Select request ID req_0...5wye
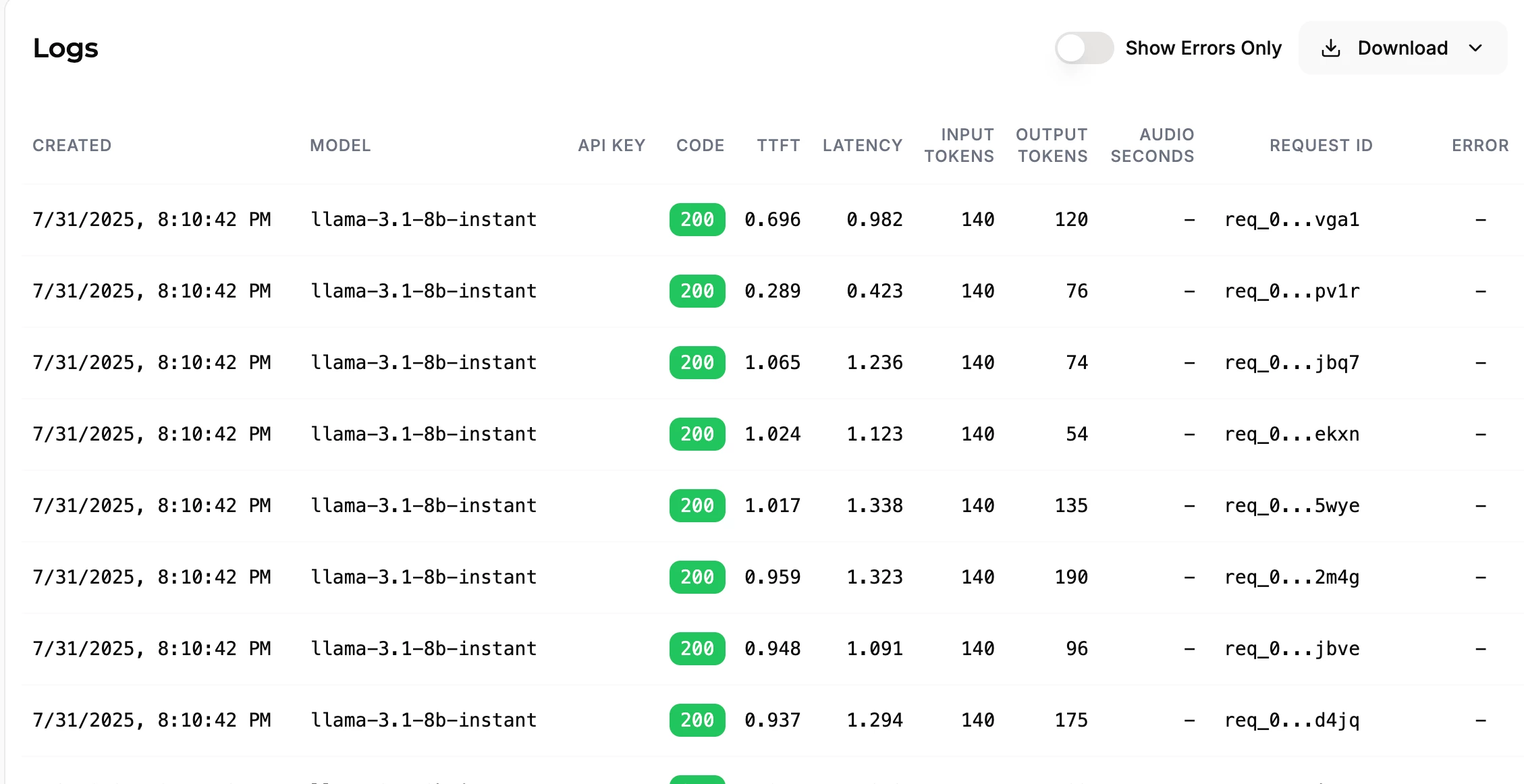Image resolution: width=1524 pixels, height=784 pixels. [1292, 505]
